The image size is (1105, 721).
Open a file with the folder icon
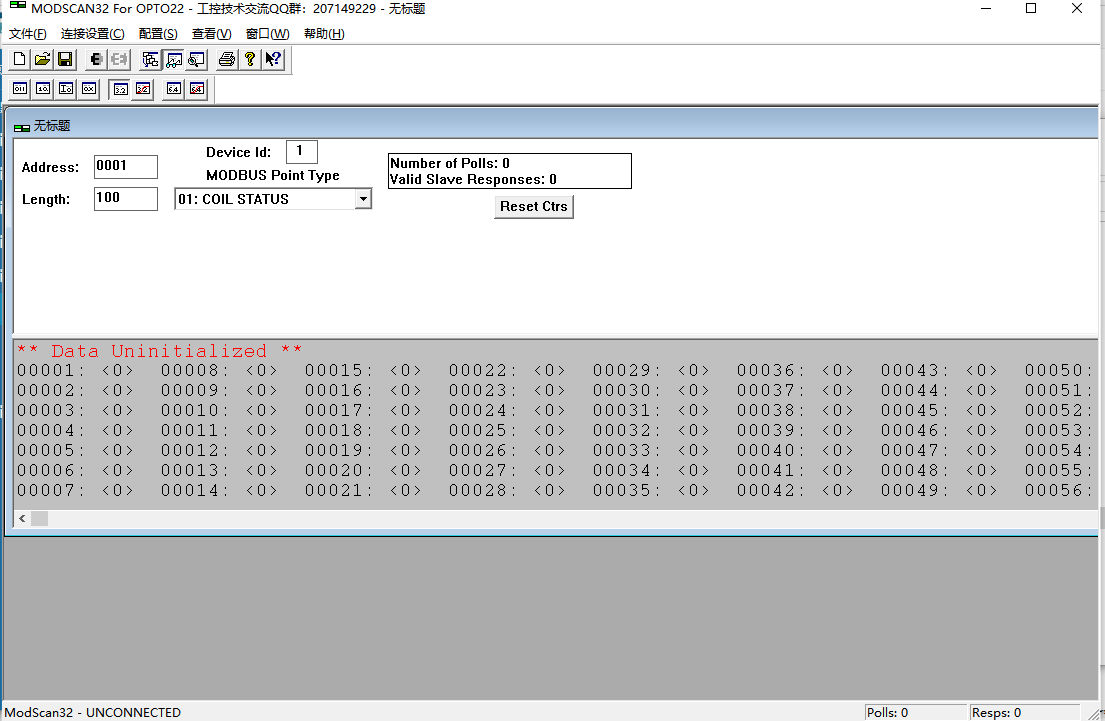click(x=42, y=60)
